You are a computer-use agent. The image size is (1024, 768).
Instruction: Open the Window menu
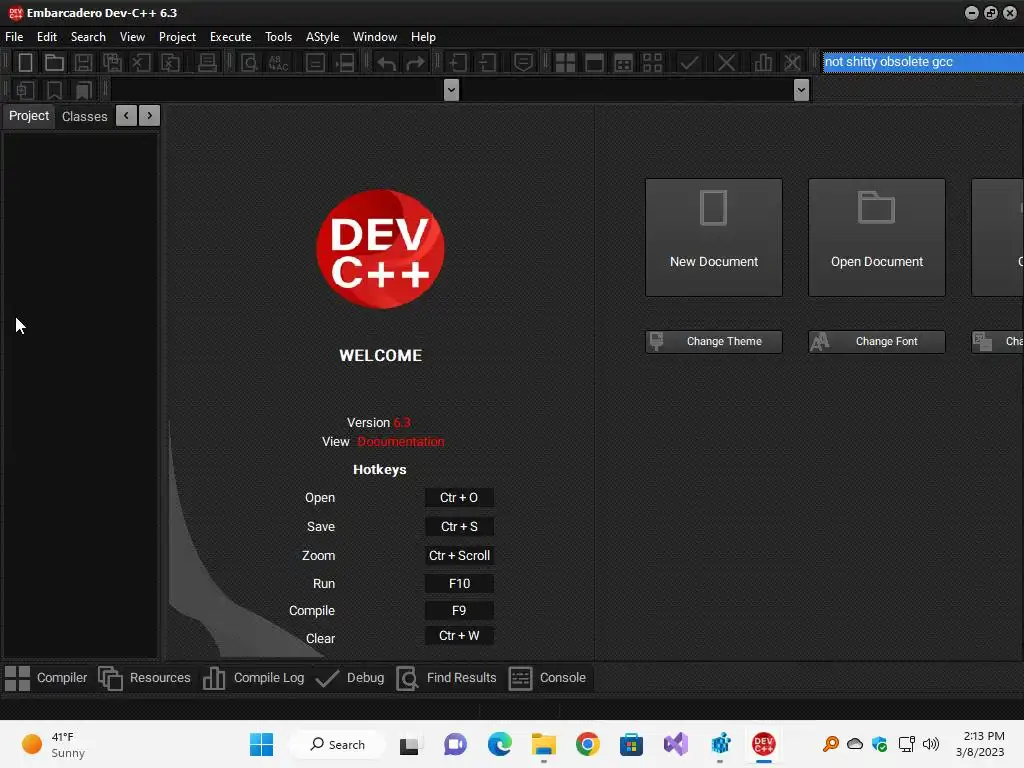[375, 37]
